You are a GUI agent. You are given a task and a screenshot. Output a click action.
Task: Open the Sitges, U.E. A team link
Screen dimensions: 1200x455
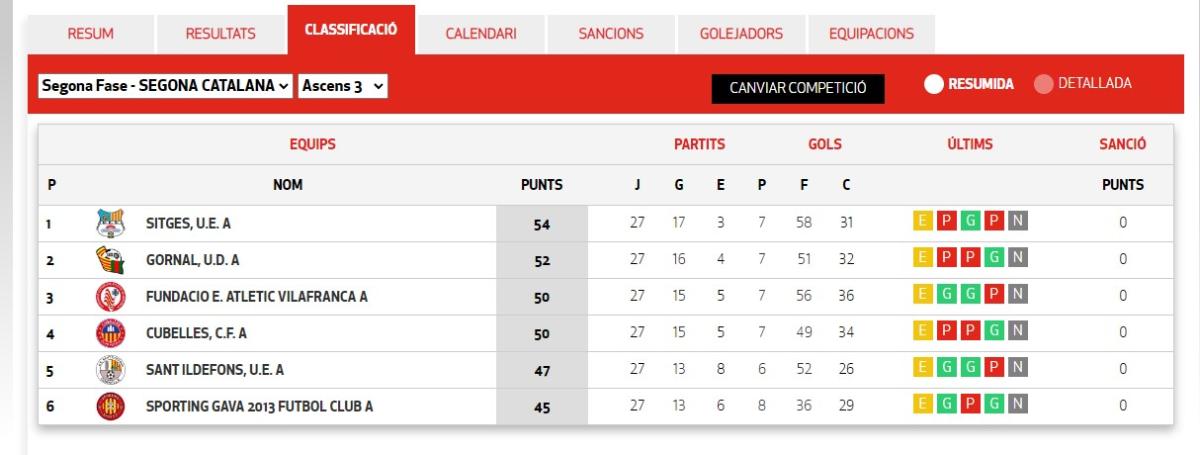pos(188,224)
